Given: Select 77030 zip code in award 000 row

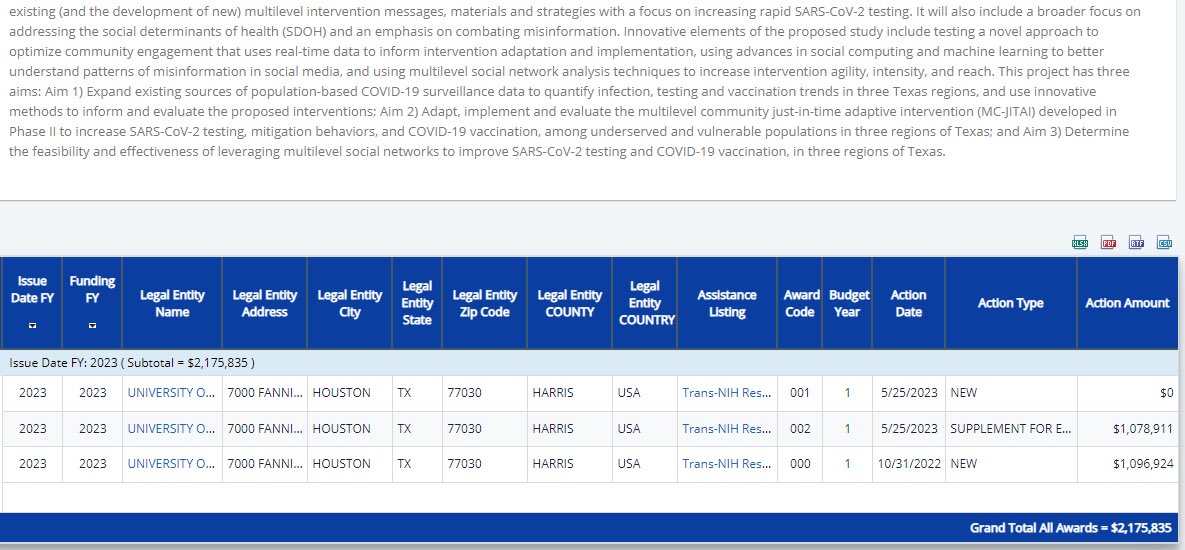Looking at the screenshot, I should tap(484, 464).
